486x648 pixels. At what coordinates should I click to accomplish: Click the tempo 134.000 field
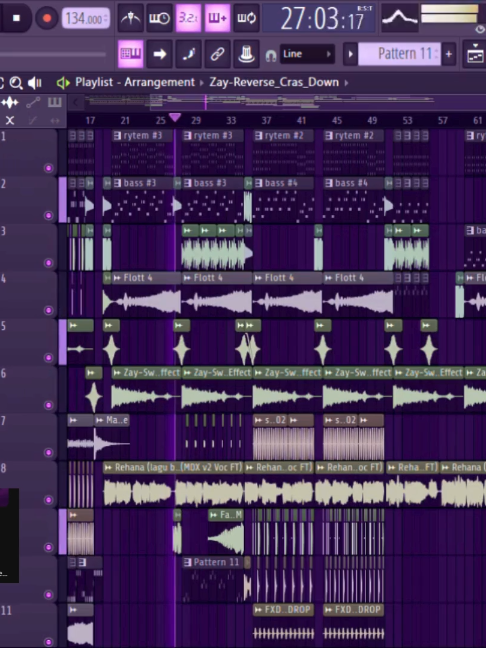pos(86,18)
